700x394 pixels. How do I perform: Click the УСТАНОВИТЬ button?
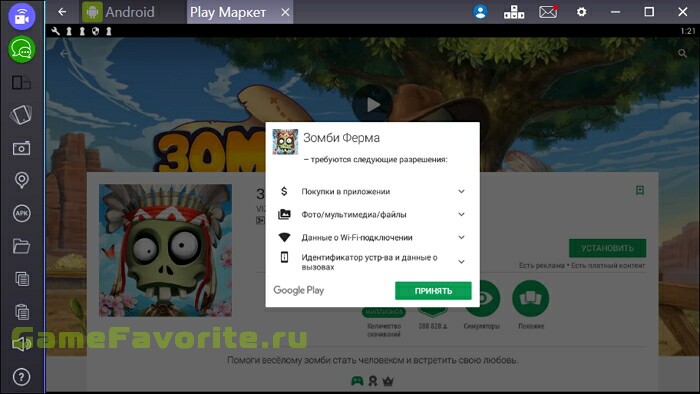click(607, 248)
